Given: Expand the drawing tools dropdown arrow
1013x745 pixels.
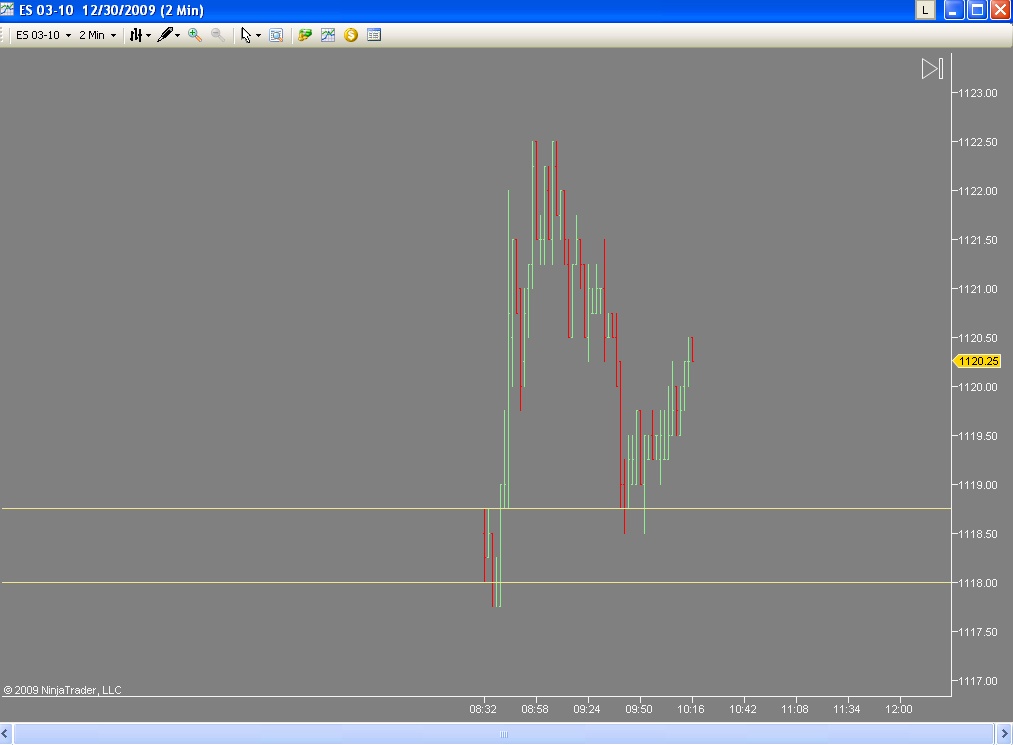Looking at the screenshot, I should click(178, 36).
